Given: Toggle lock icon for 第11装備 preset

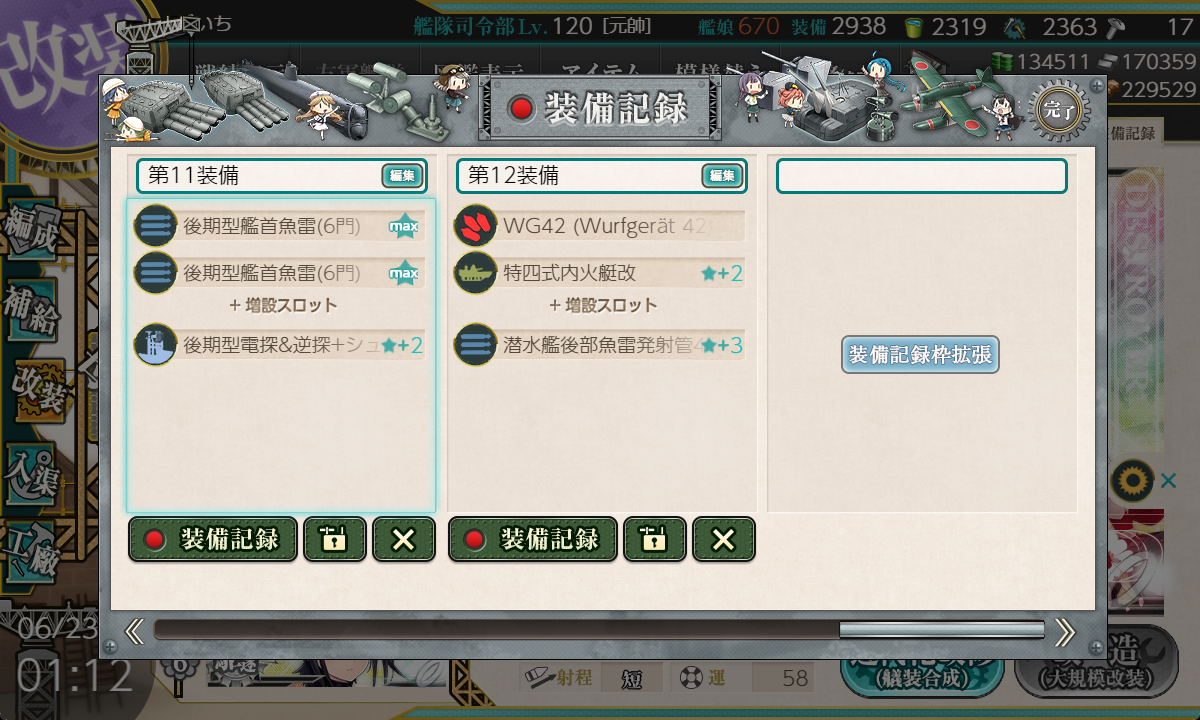Looking at the screenshot, I should 335,540.
